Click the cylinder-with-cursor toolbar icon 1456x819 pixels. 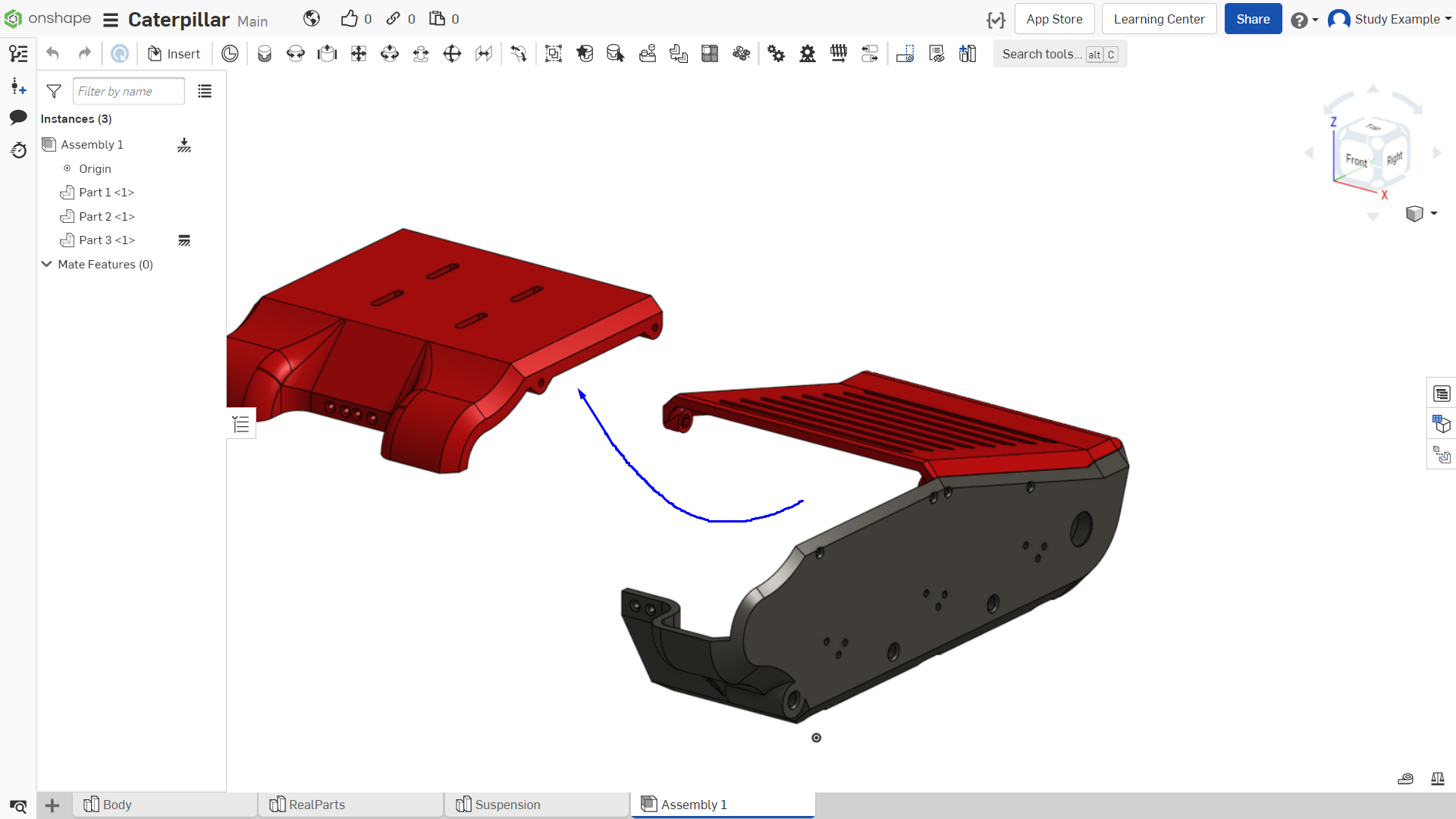click(x=616, y=54)
